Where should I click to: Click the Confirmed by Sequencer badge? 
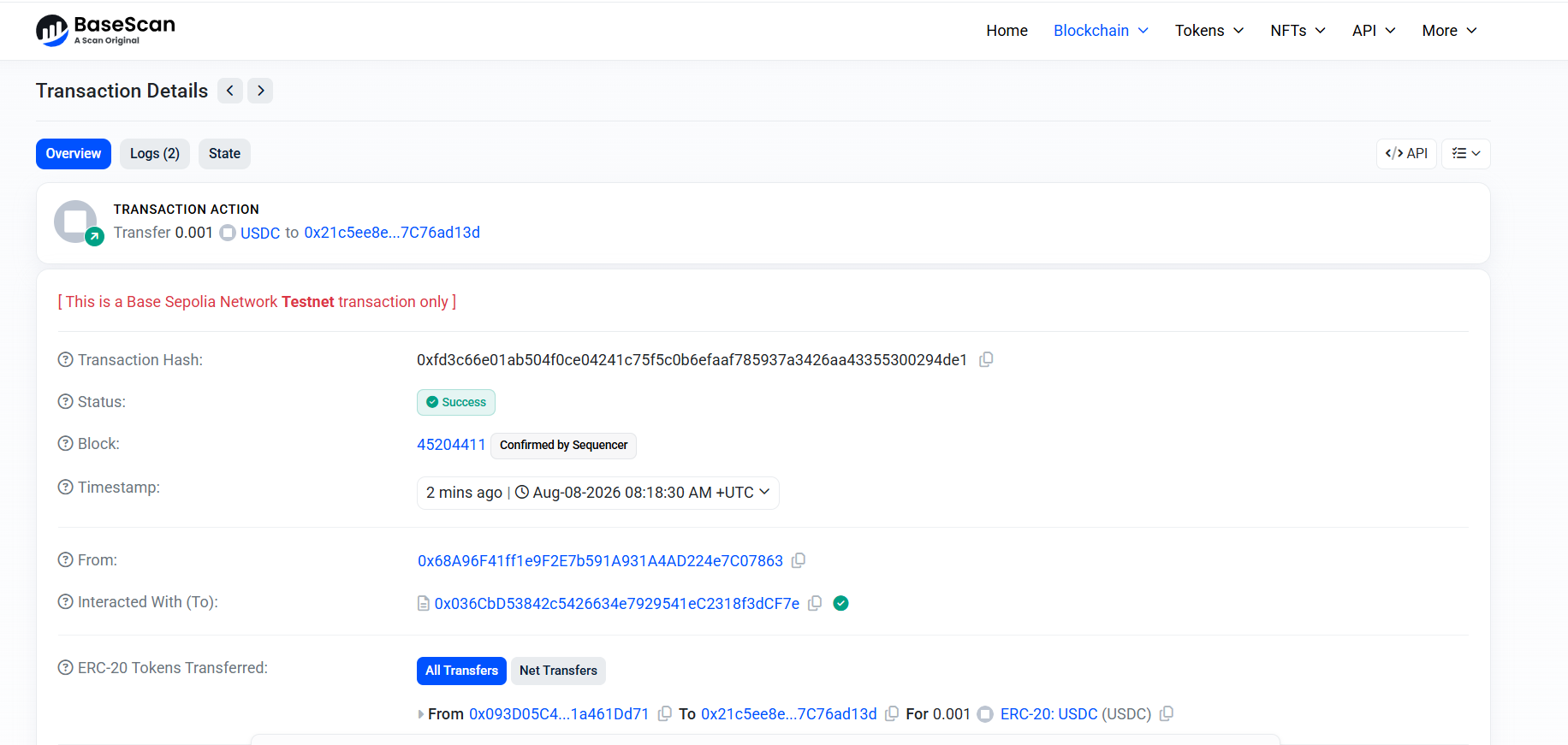tap(563, 446)
